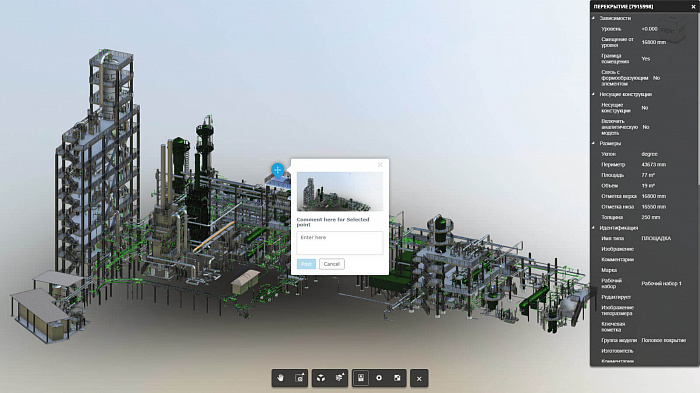
Task: Click the explode model tool icon
Action: pyautogui.click(x=340, y=378)
